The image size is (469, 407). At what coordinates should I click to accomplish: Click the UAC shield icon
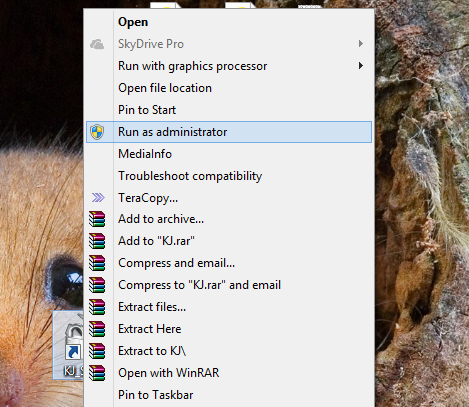point(97,132)
